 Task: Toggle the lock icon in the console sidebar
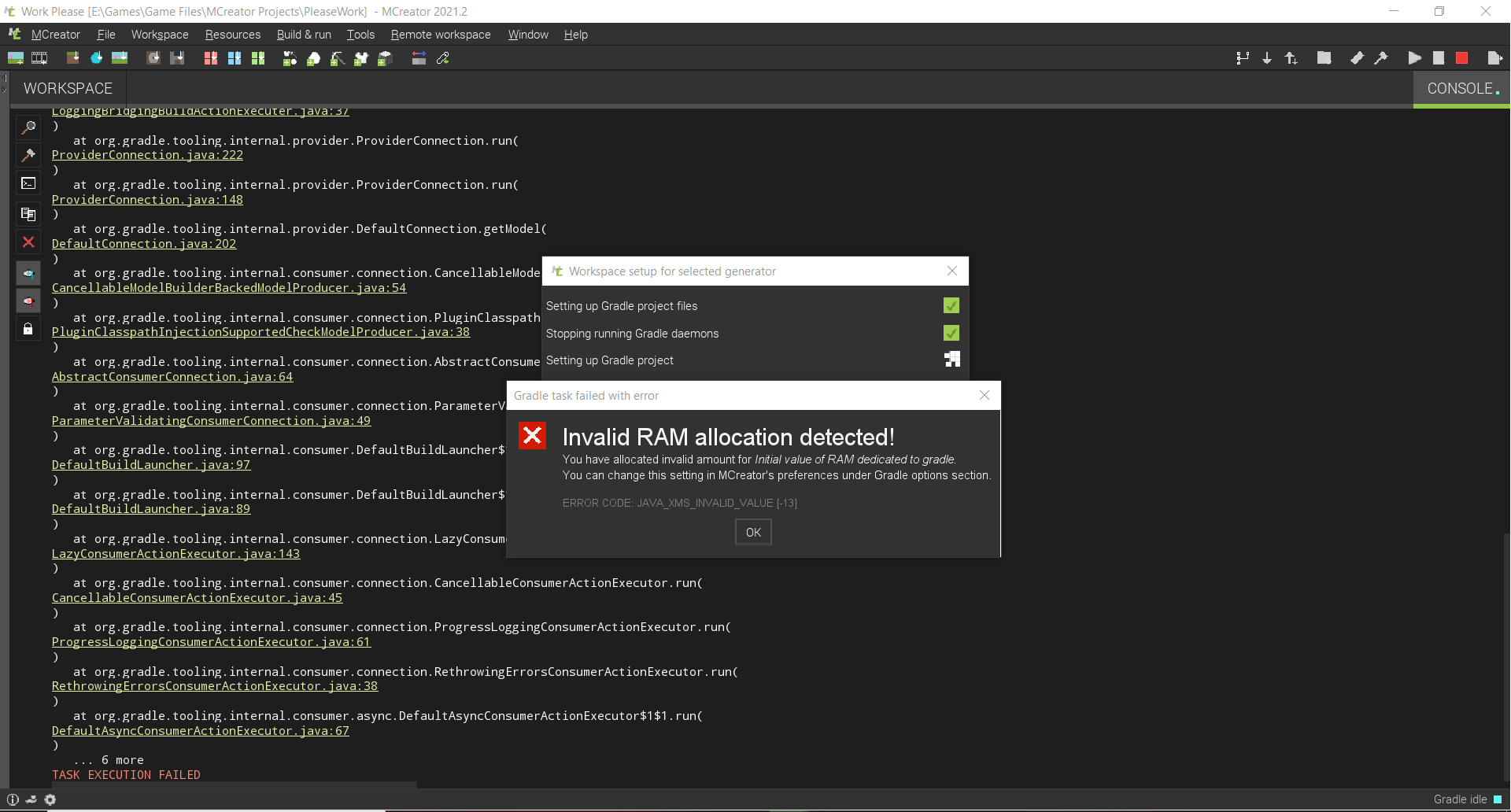pos(28,328)
